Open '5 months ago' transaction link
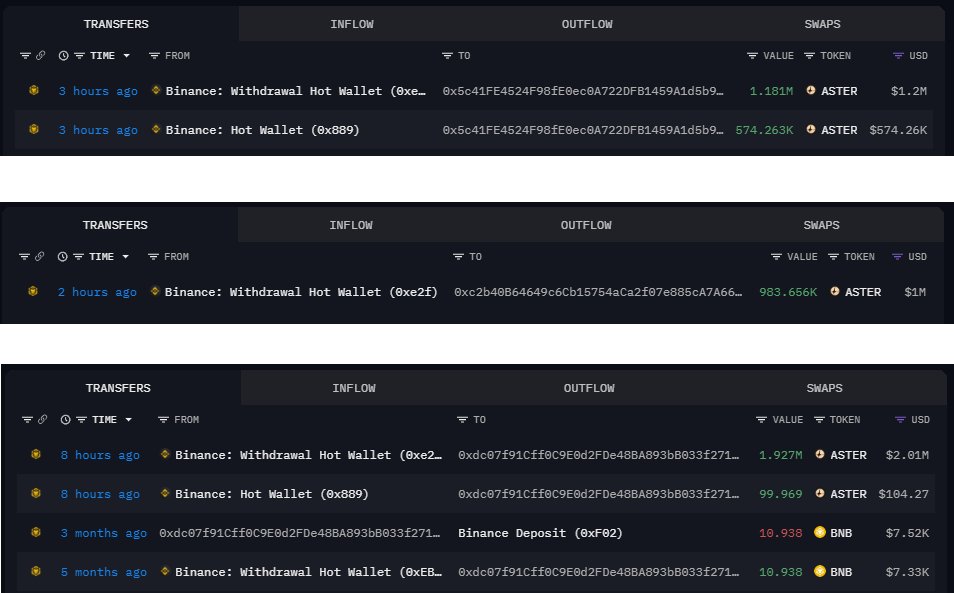 point(103,572)
